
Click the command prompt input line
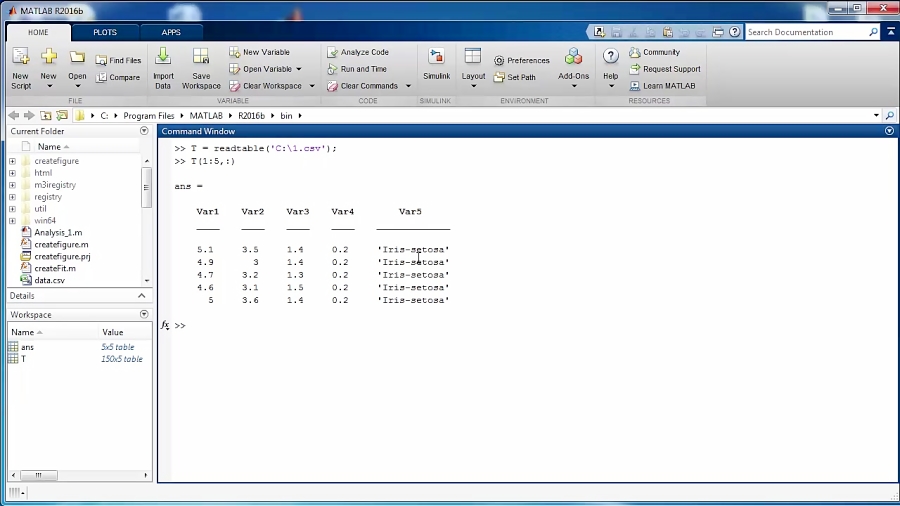534,325
